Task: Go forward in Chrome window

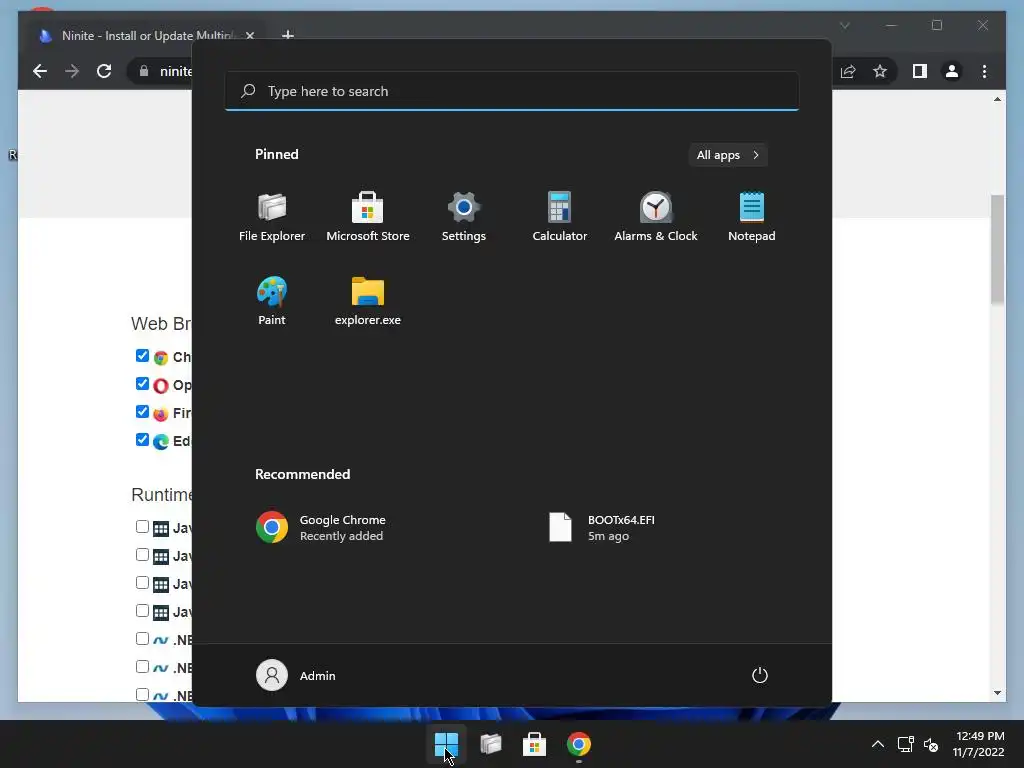Action: (x=72, y=71)
